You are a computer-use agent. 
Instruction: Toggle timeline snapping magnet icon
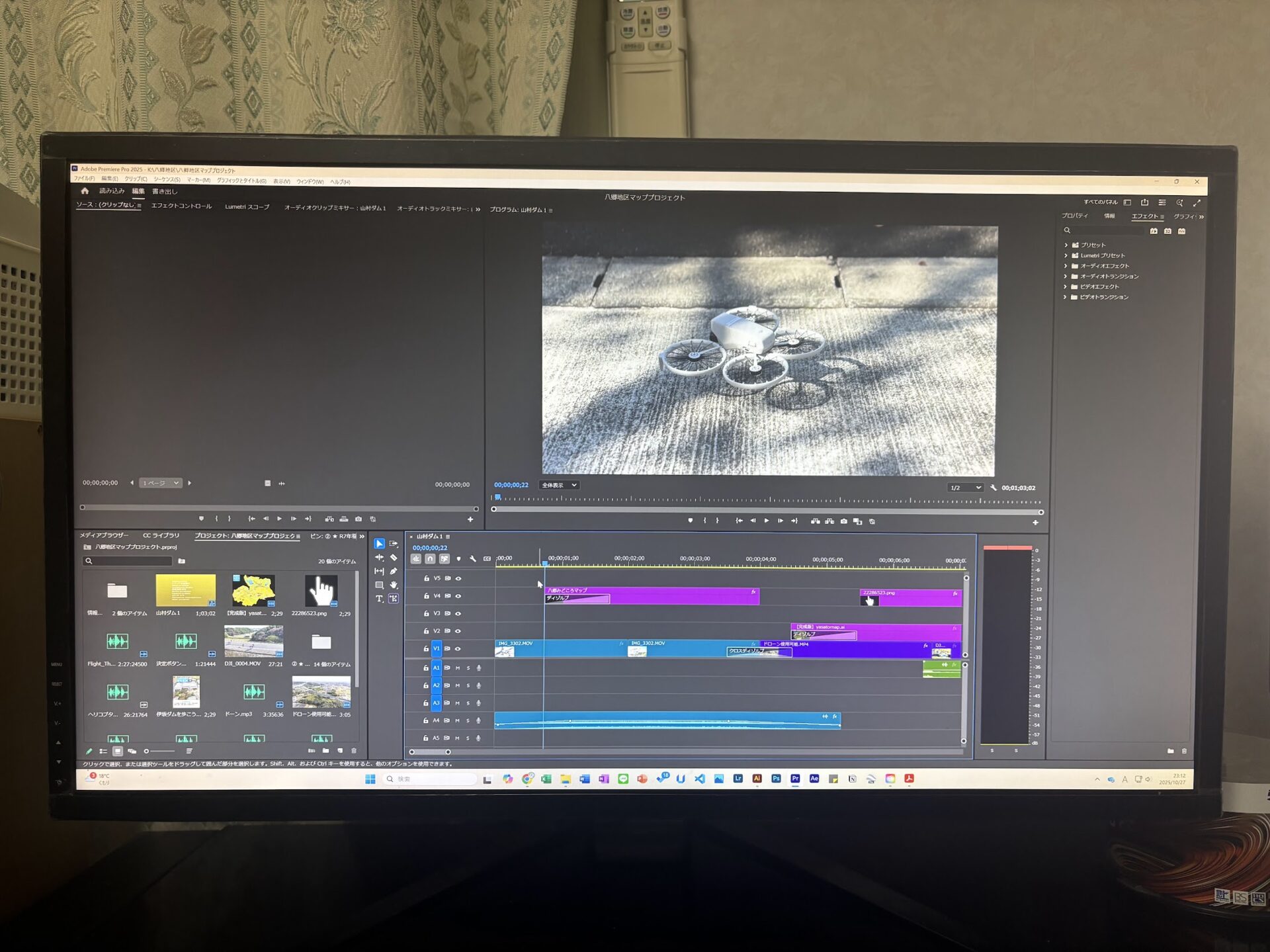click(x=430, y=559)
